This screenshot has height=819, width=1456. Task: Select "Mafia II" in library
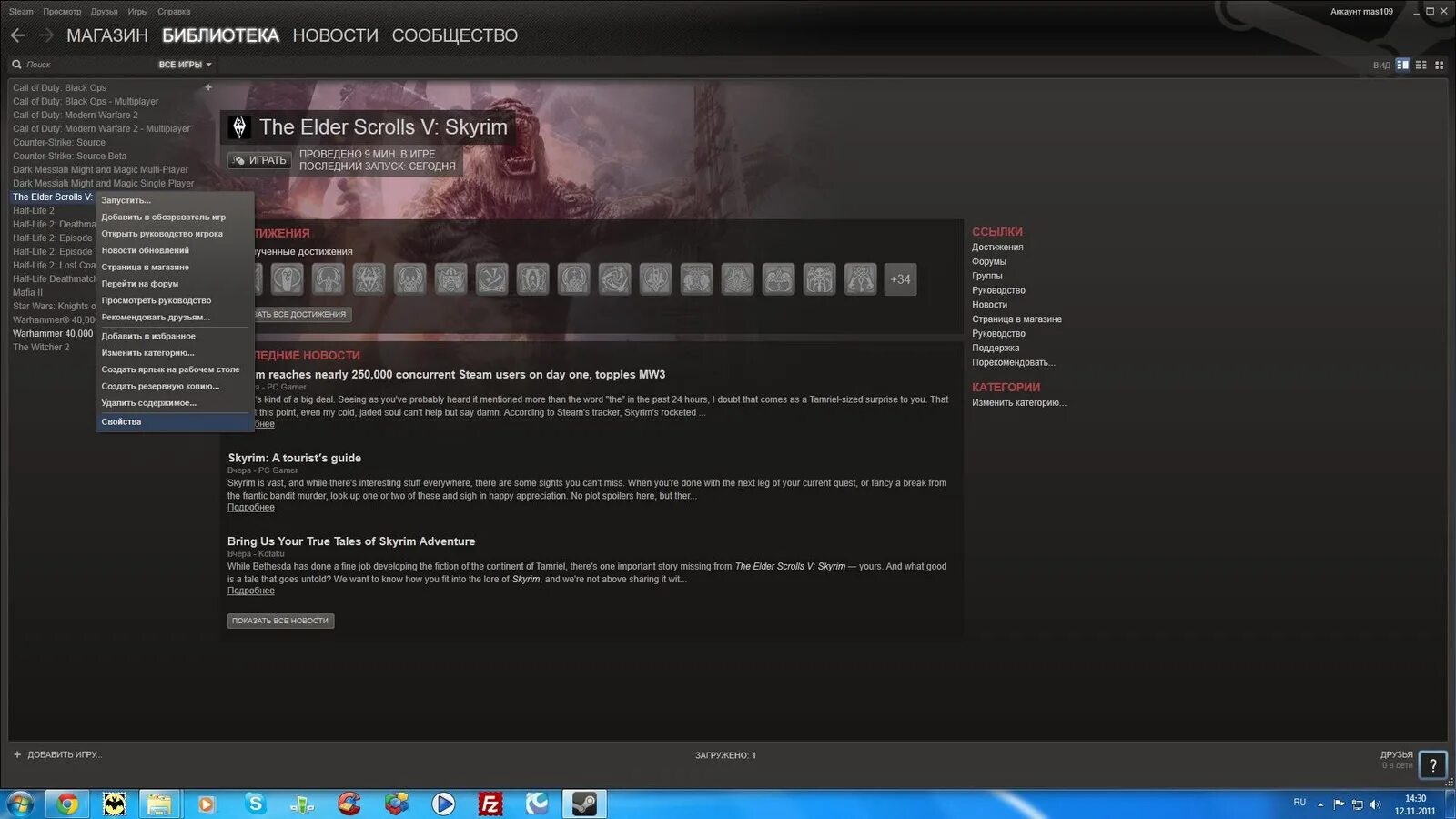tap(28, 293)
